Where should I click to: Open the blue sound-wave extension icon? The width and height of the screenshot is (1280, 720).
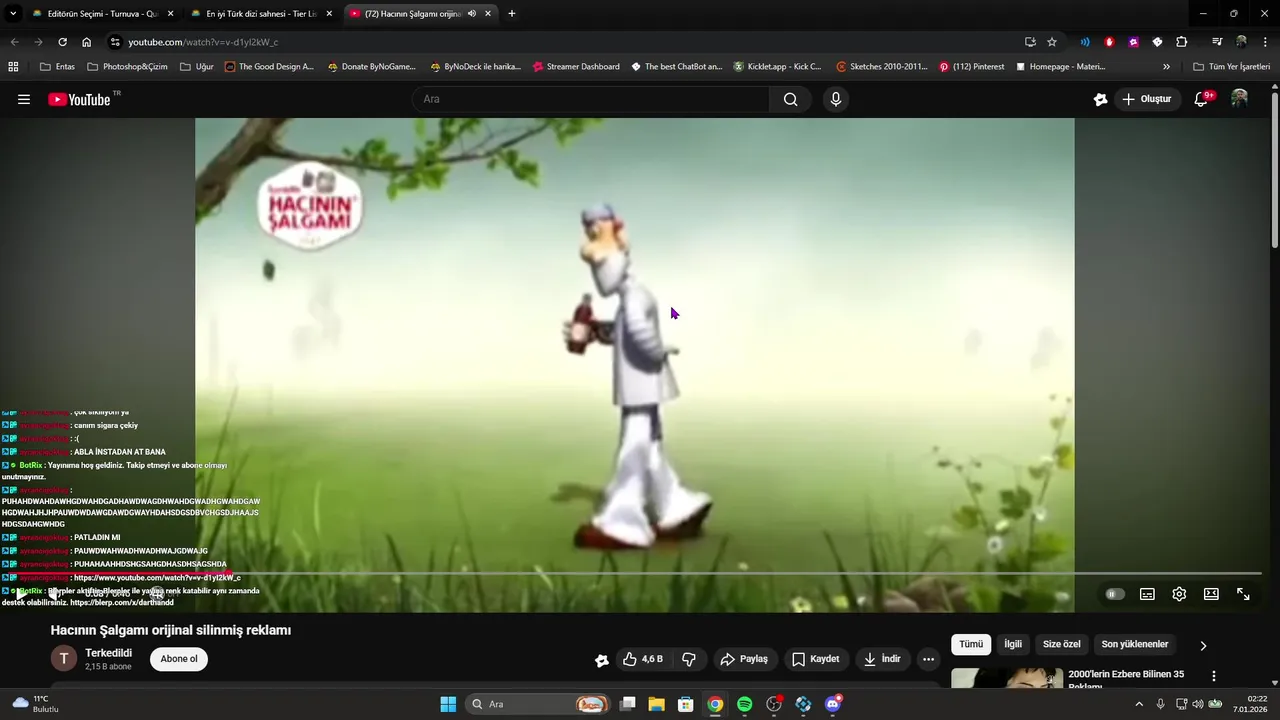click(x=1085, y=42)
